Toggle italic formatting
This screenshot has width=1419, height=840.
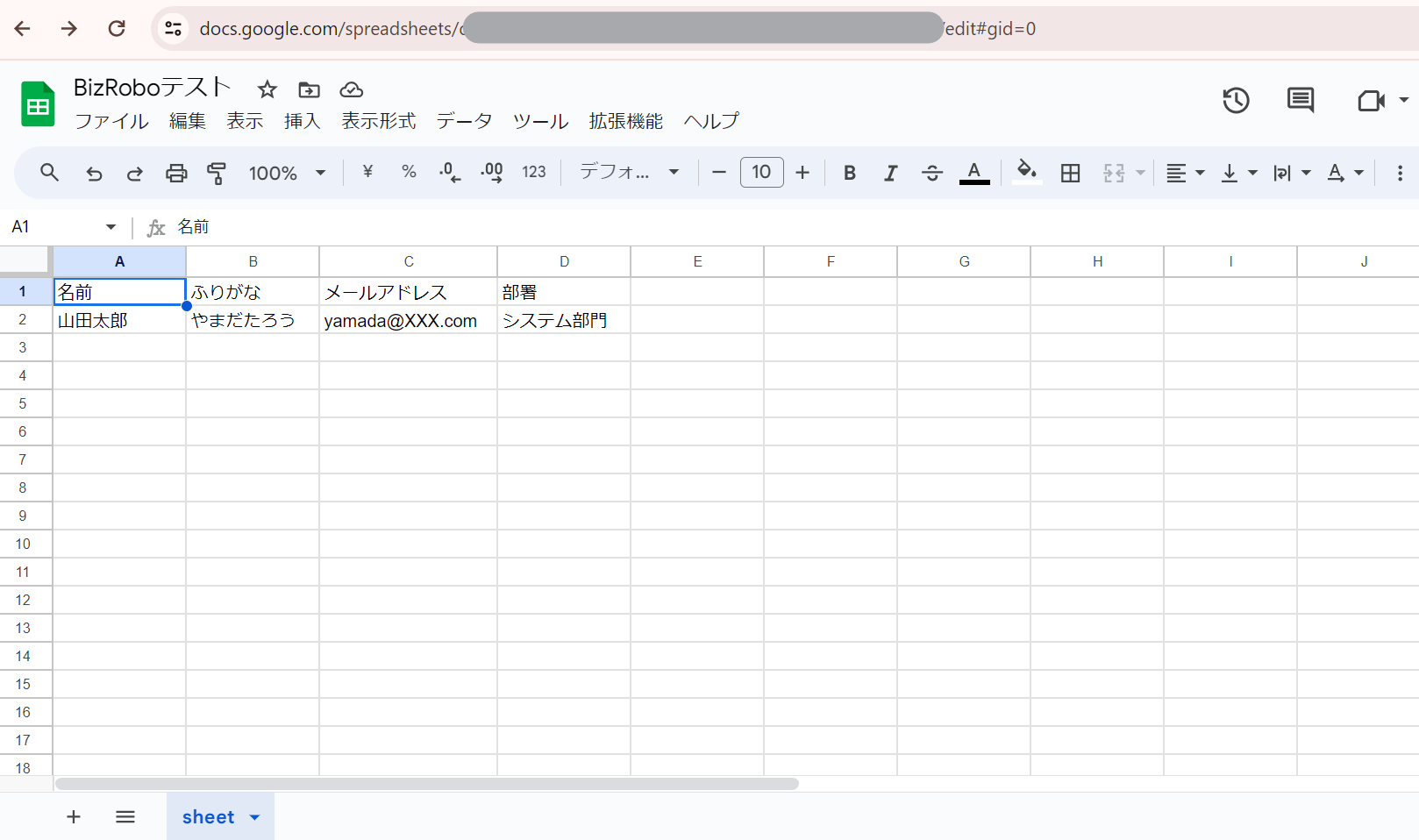(x=891, y=174)
